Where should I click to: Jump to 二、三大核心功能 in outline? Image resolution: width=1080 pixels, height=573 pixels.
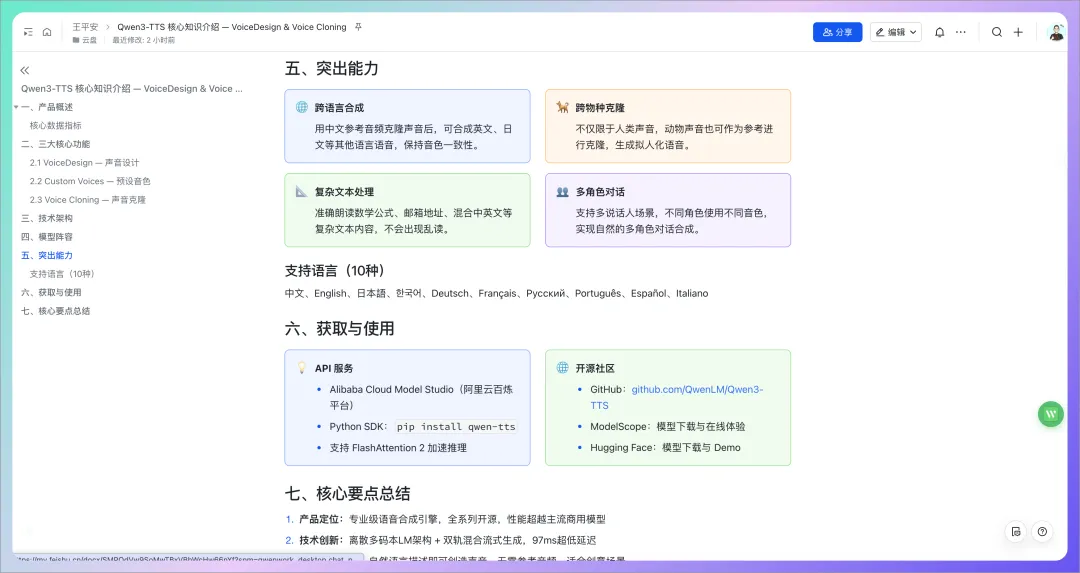click(x=55, y=144)
